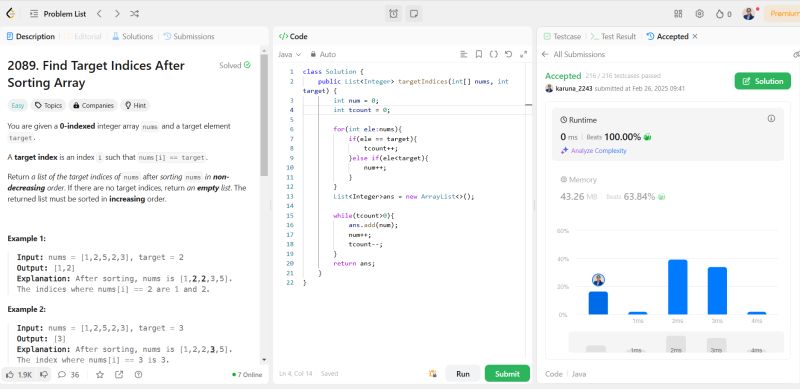Click 'return ans;' code line
The height and width of the screenshot is (389, 800).
pos(354,263)
